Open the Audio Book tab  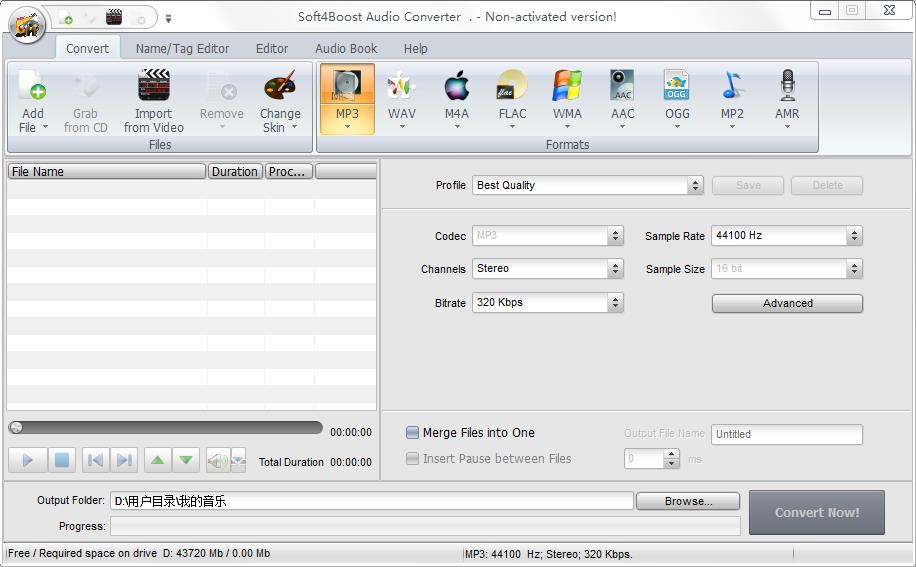[x=346, y=48]
